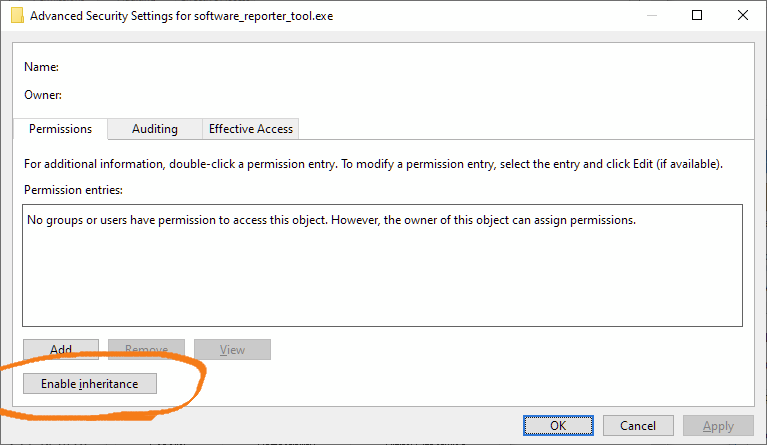
Task: Switch to the Permissions tab
Action: tap(60, 129)
